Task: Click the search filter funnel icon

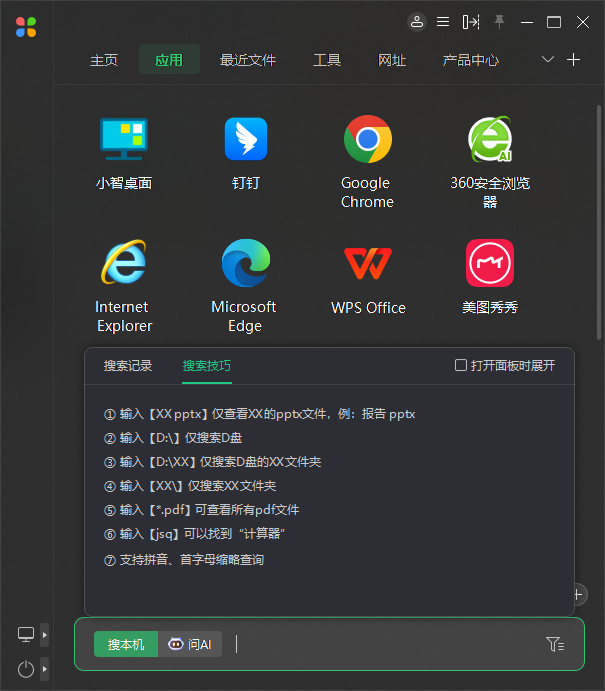Action: [555, 644]
